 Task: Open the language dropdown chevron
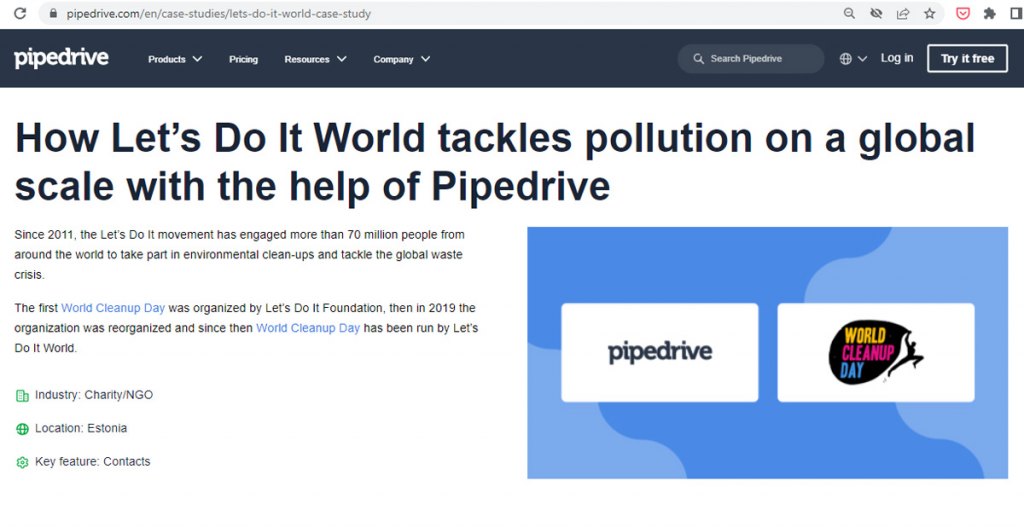click(x=862, y=59)
